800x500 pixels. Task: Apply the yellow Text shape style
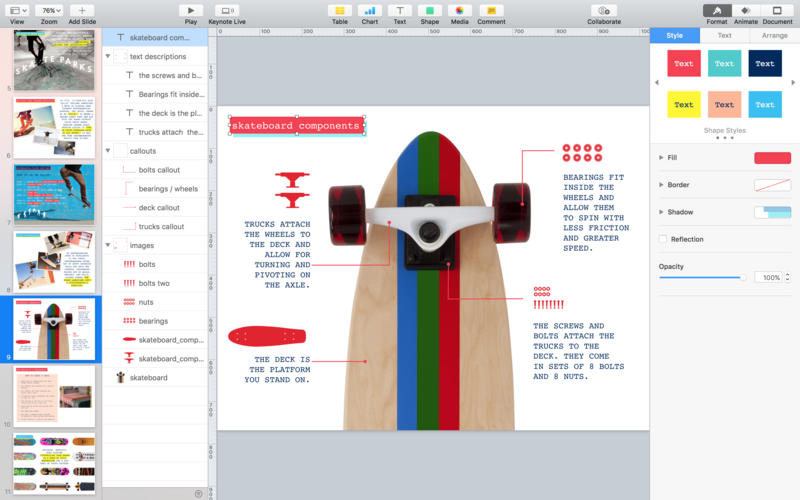coord(684,104)
